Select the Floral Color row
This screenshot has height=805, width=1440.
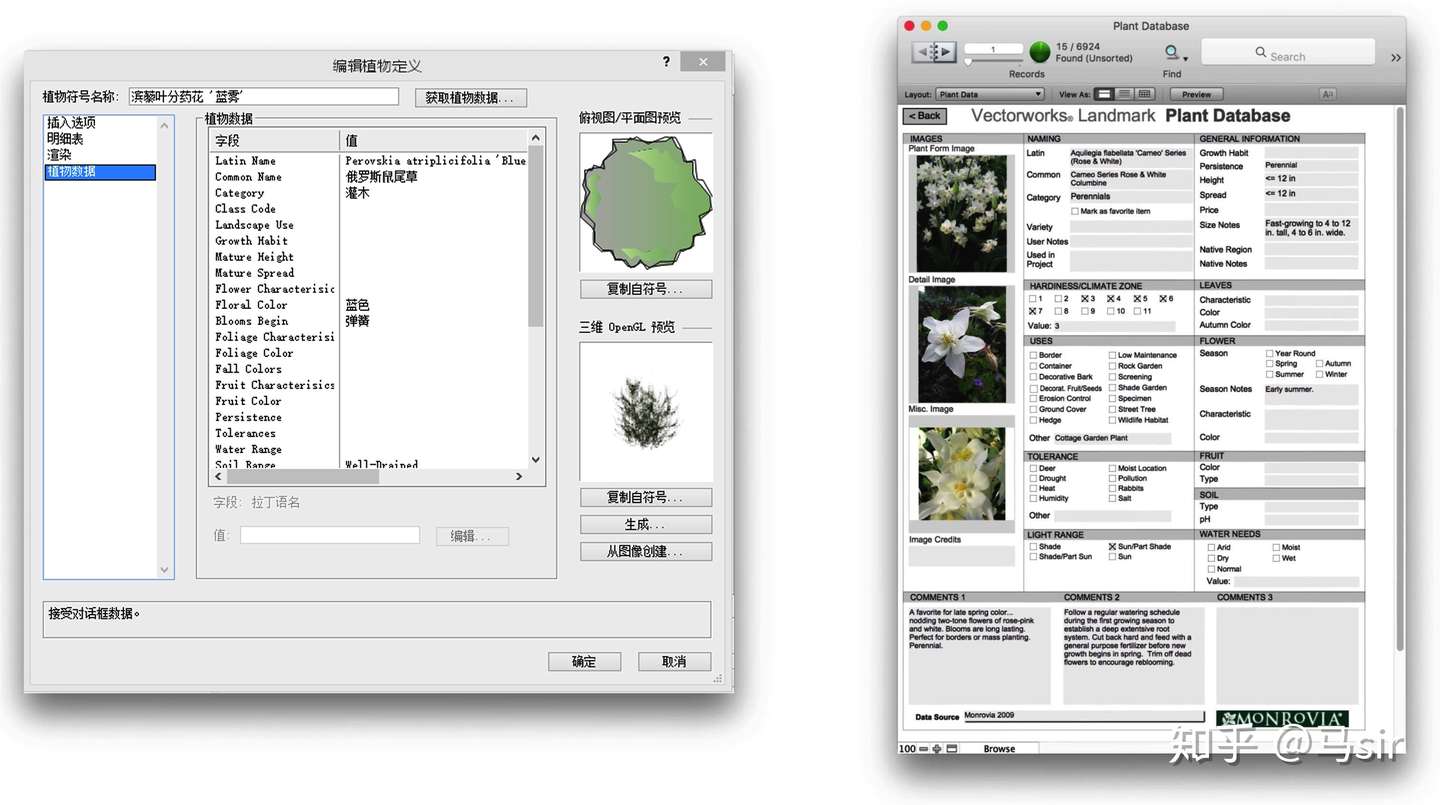(368, 305)
